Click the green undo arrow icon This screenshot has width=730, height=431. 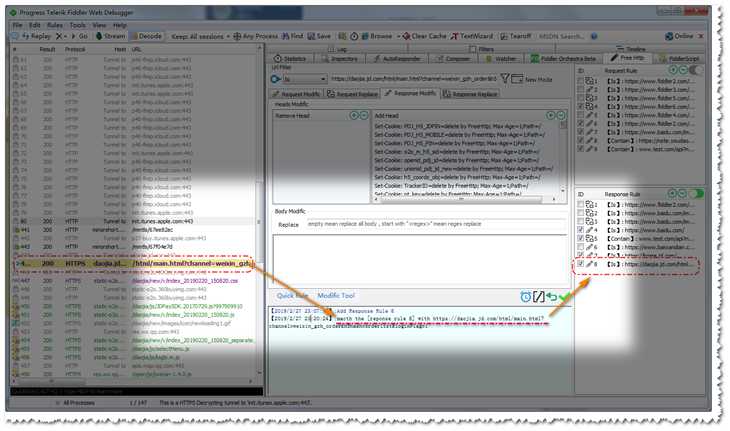tap(552, 296)
